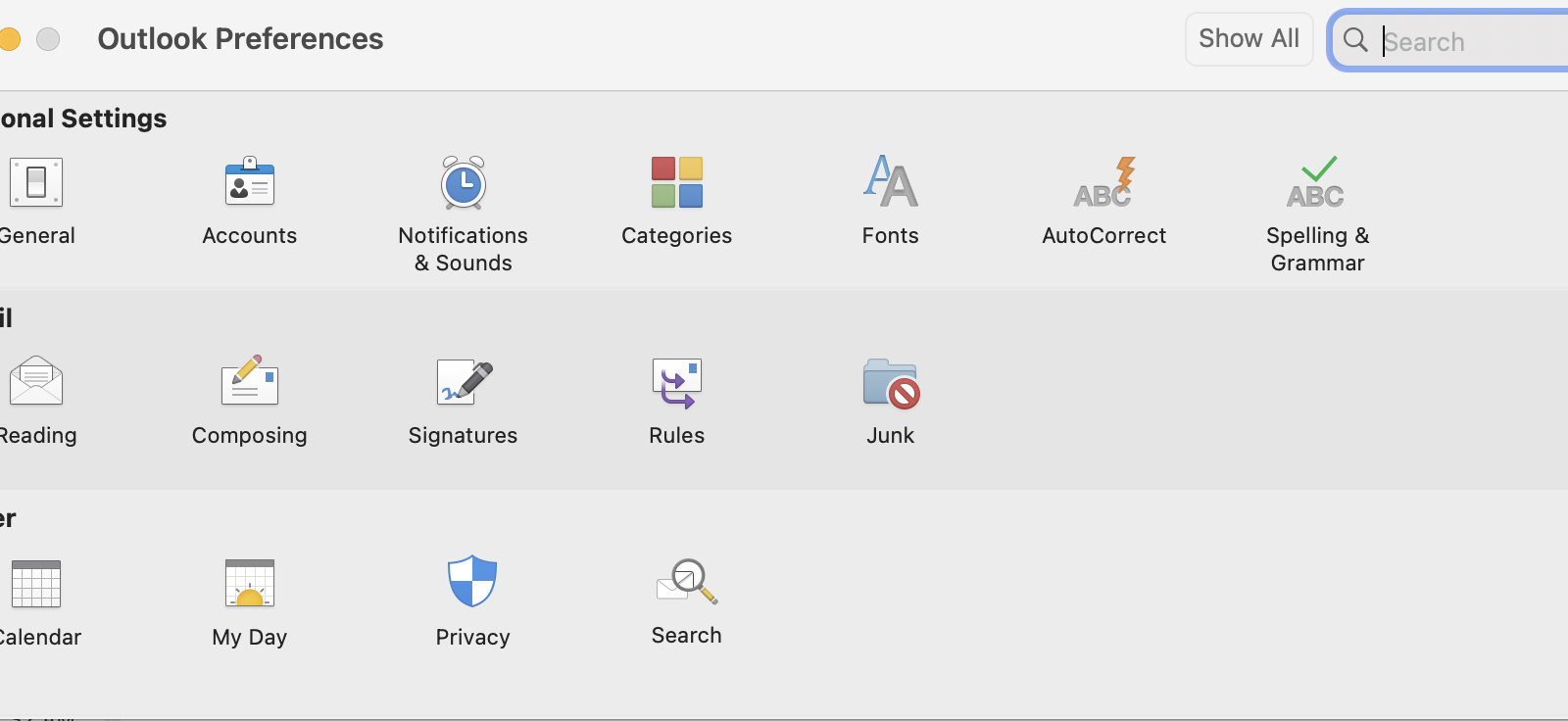
Task: Open the Signatures pane
Action: click(x=463, y=383)
